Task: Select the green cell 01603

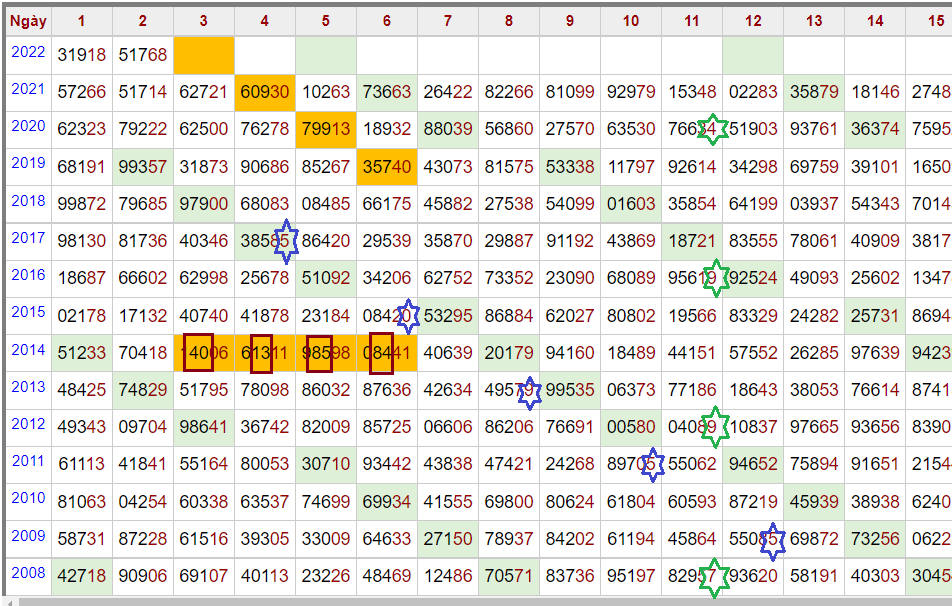Action: click(x=631, y=204)
